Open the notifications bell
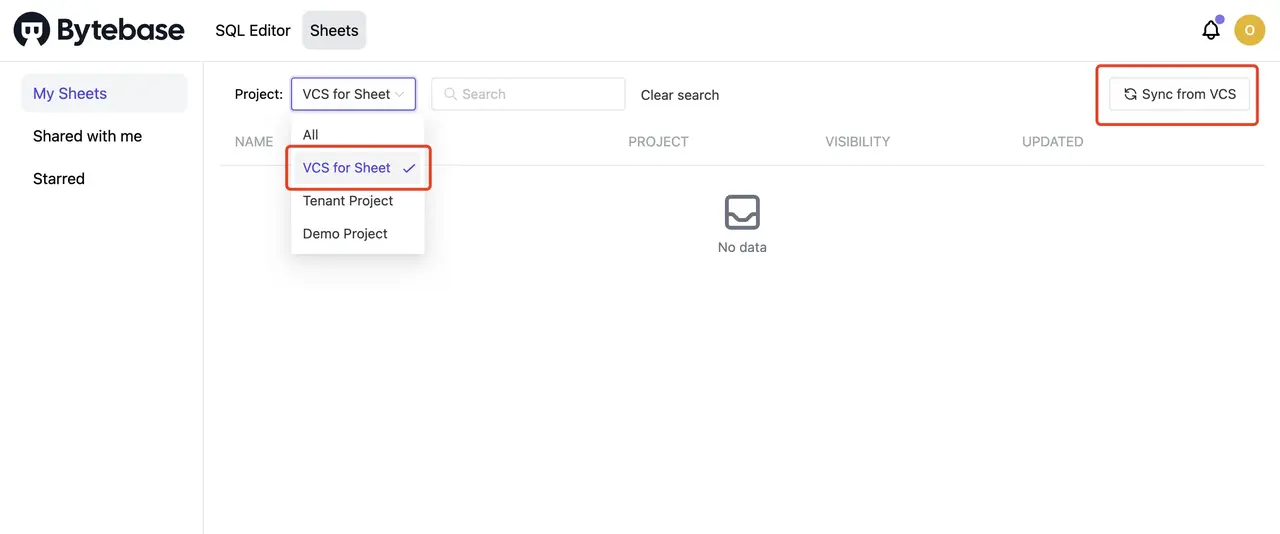 [x=1210, y=30]
